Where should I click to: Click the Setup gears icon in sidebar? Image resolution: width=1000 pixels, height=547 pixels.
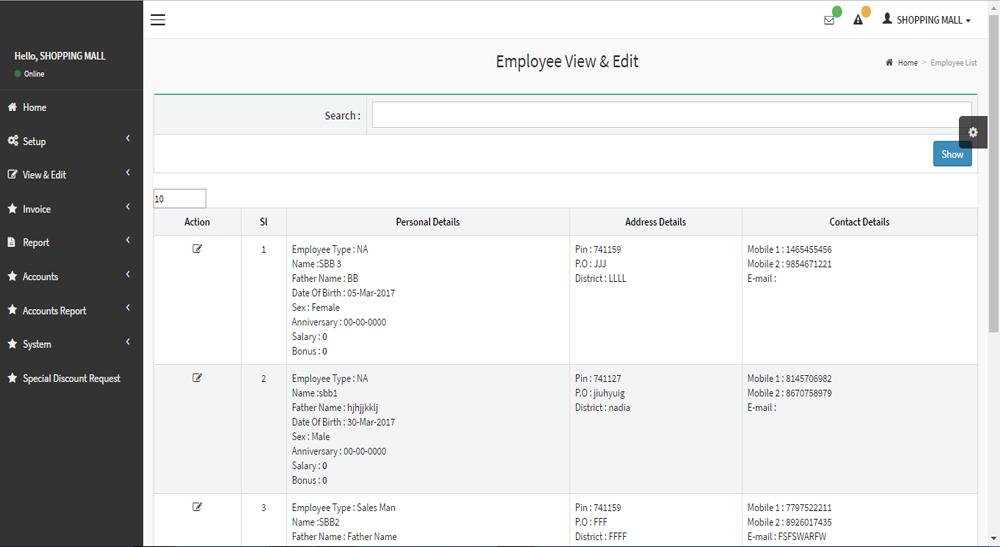tap(13, 140)
